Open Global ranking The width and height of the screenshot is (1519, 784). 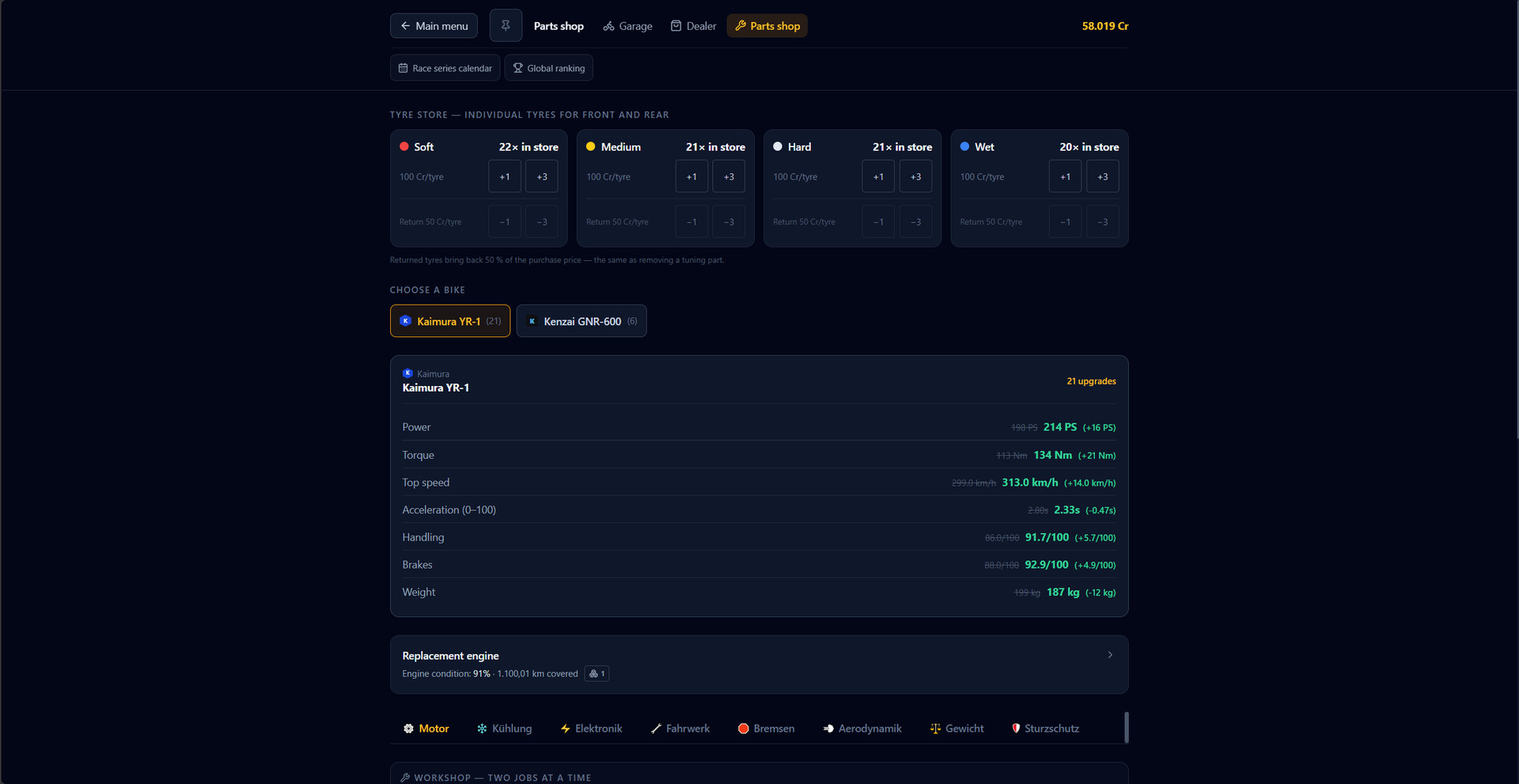(x=548, y=68)
